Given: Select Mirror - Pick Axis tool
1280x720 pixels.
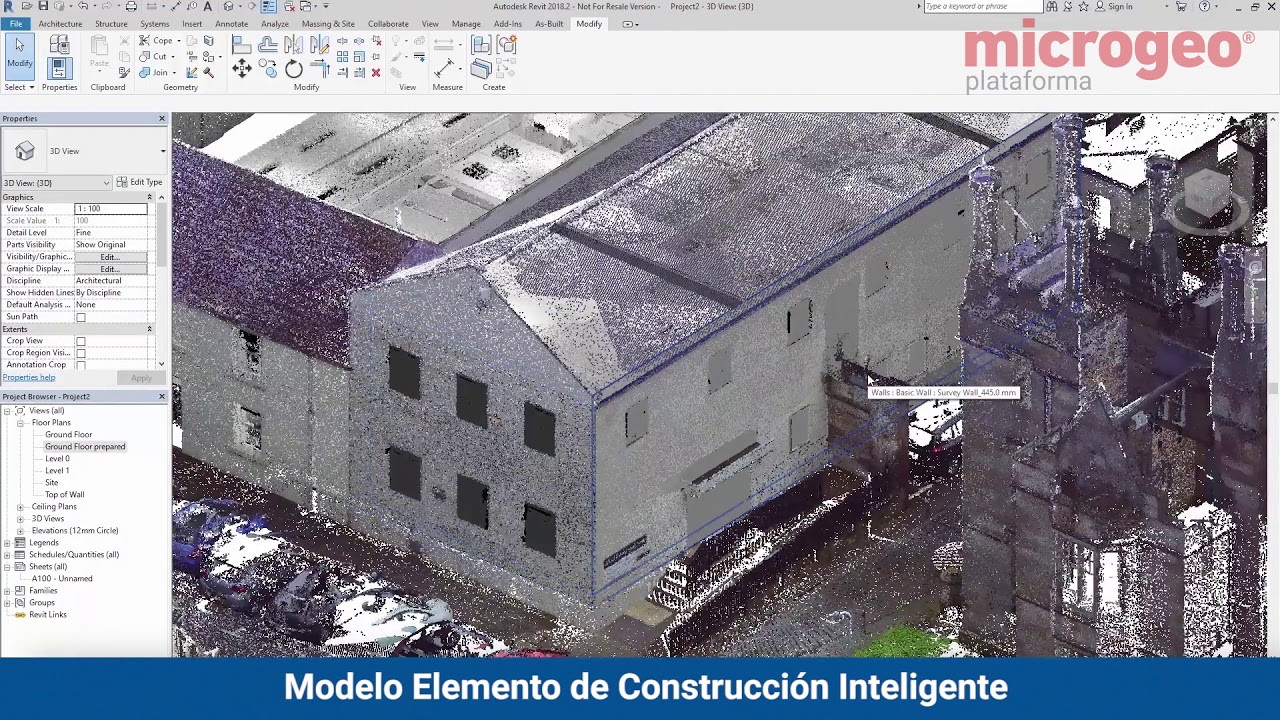Looking at the screenshot, I should click(x=293, y=45).
